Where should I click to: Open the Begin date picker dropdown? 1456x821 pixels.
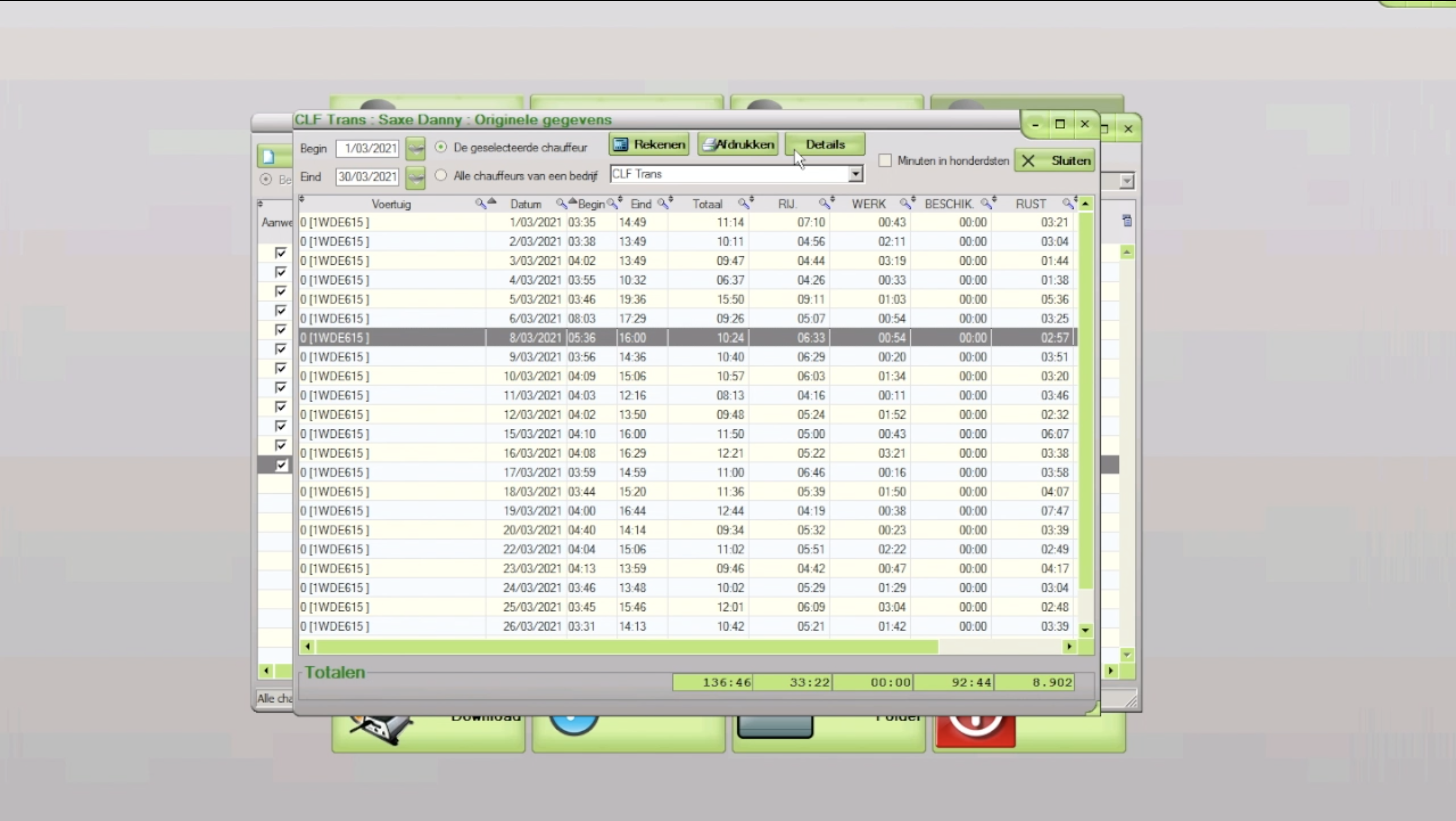click(x=416, y=149)
